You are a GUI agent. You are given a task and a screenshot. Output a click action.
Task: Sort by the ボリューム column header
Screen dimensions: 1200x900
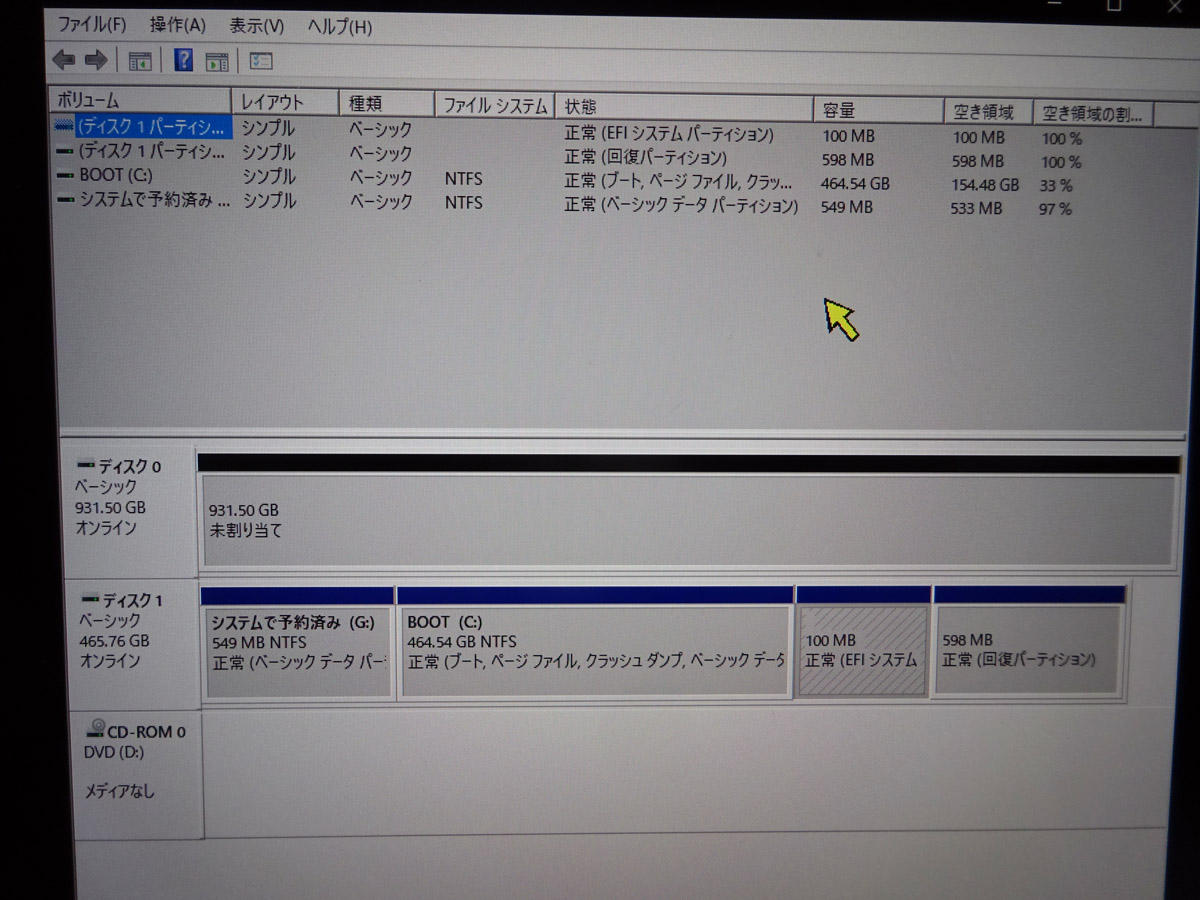[x=140, y=101]
